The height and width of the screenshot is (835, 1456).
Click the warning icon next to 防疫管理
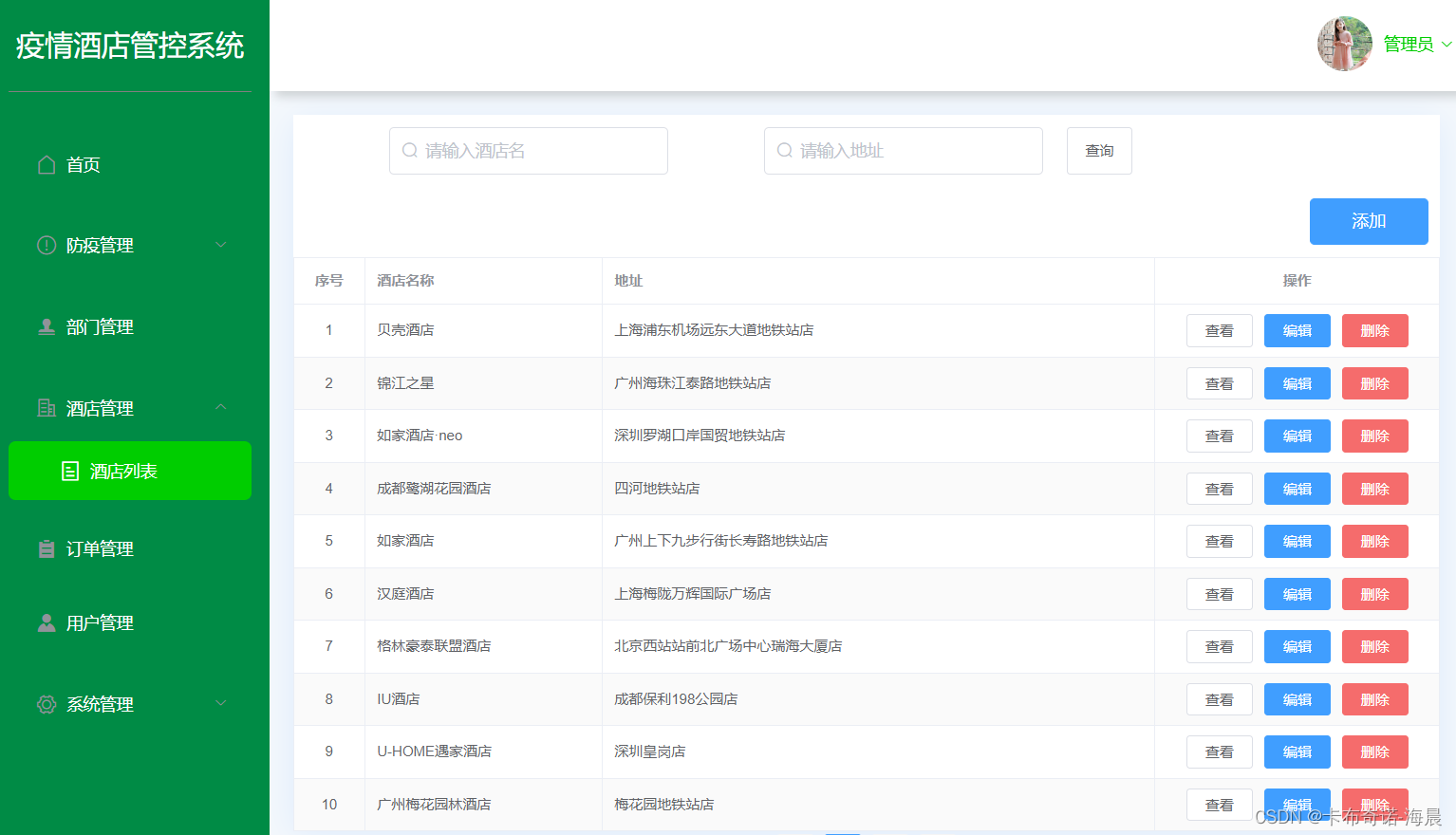coord(46,245)
